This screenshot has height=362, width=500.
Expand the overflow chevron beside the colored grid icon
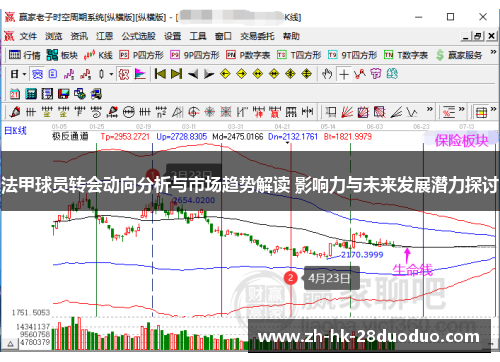point(493,109)
